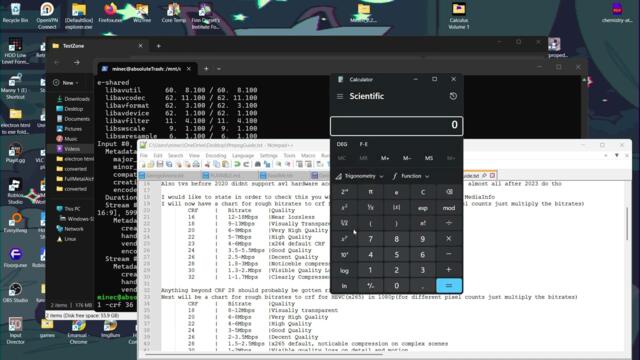Click the Print icon in Notepad++ toolbar

pyautogui.click(x=196, y=164)
